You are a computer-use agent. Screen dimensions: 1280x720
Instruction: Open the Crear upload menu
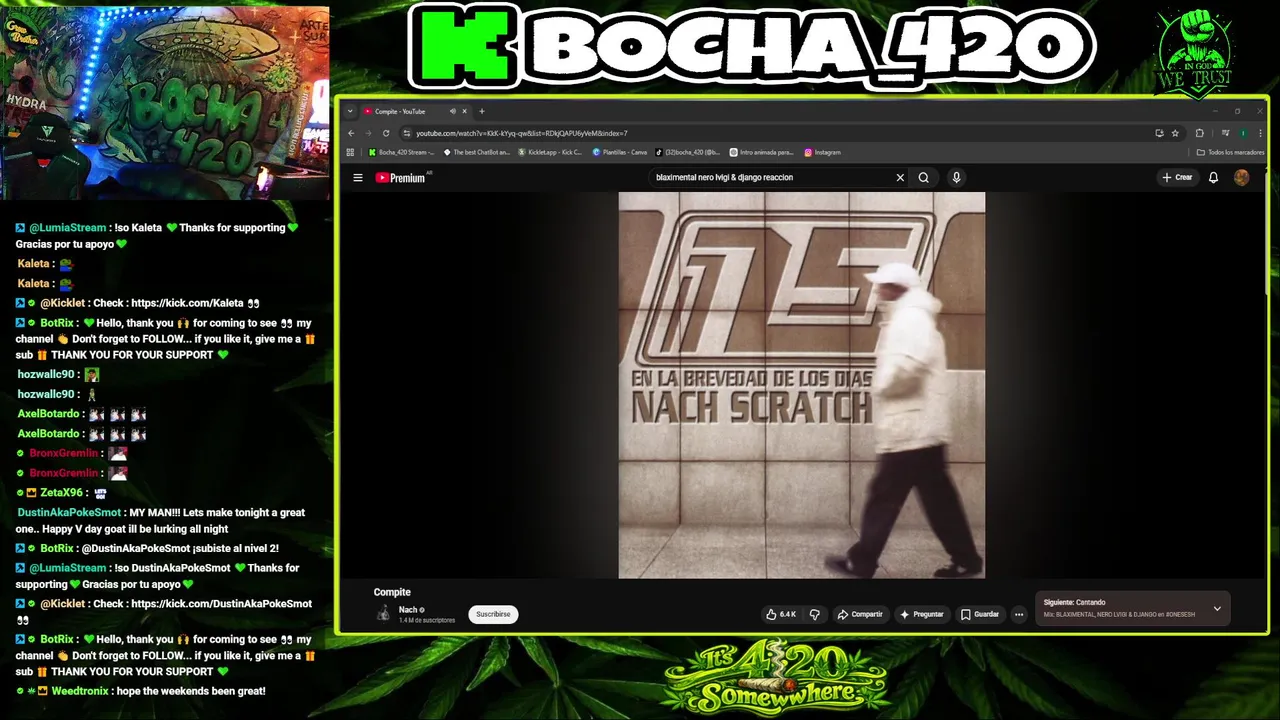pos(1177,178)
